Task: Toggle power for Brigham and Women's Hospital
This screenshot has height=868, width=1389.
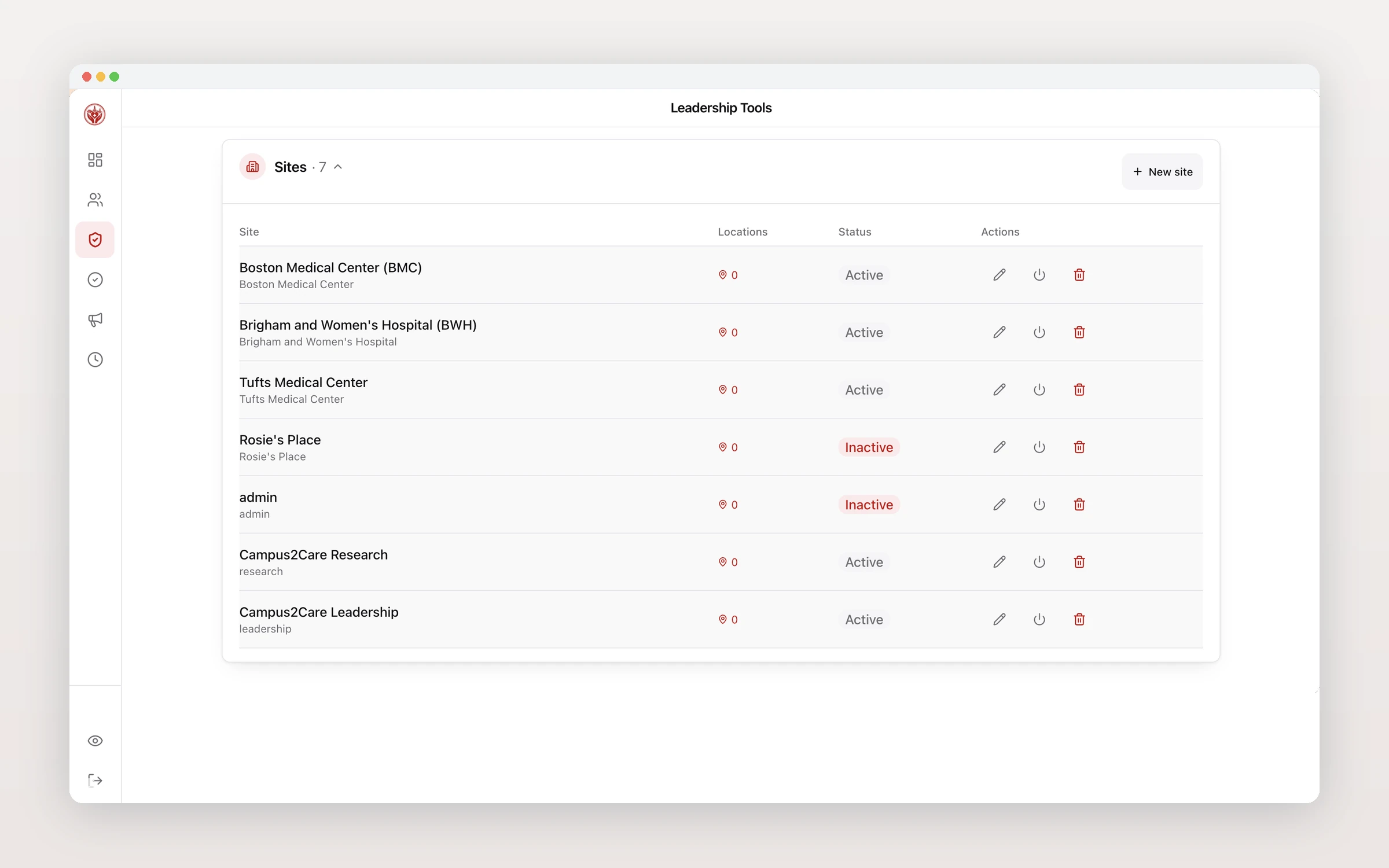Action: pyautogui.click(x=1039, y=332)
